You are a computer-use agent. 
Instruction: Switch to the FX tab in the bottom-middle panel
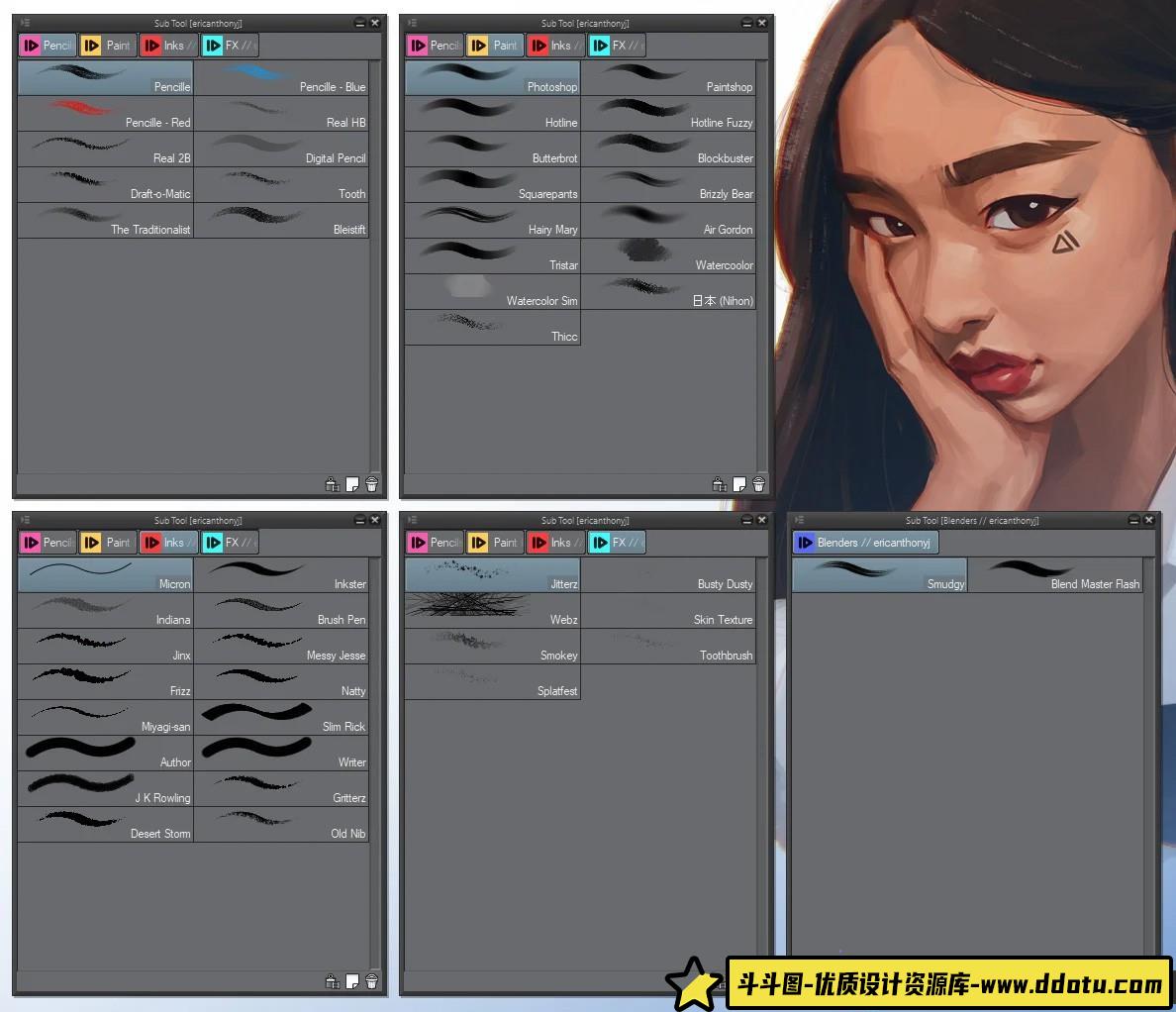[x=617, y=542]
